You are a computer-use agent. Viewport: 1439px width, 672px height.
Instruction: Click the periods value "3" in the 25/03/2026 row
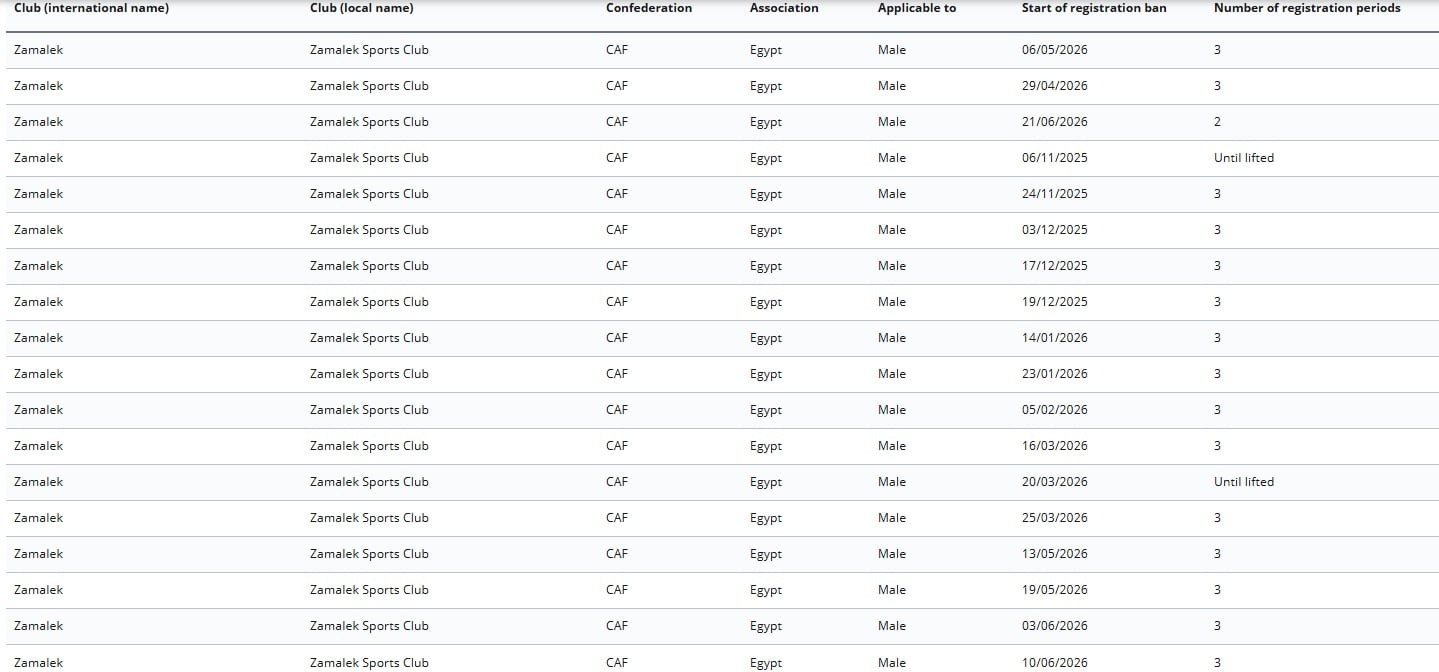(1217, 518)
